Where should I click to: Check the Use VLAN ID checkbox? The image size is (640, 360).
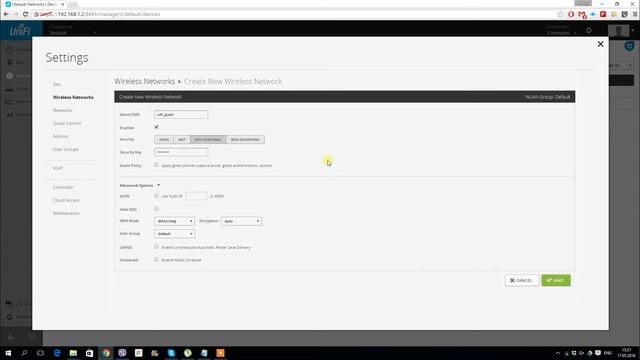(156, 196)
